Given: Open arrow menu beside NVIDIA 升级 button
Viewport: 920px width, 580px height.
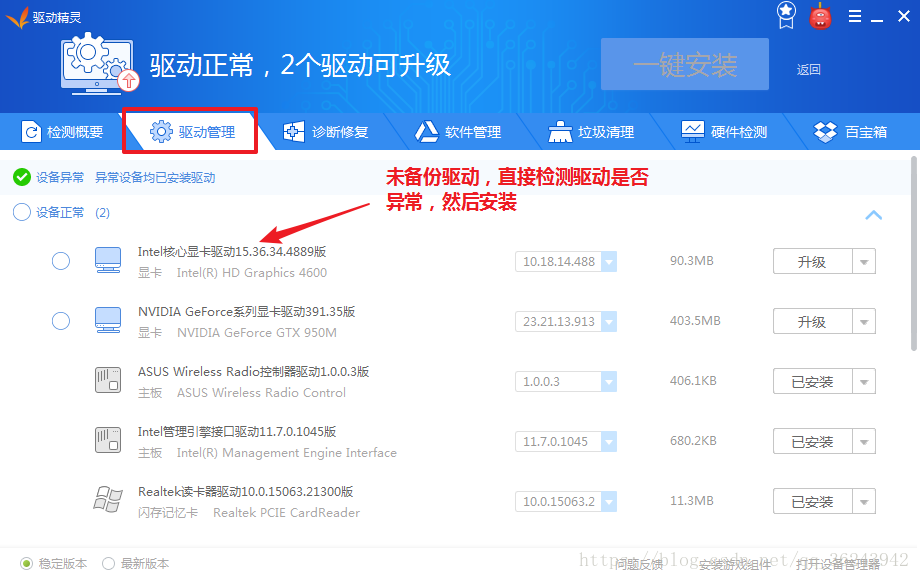Looking at the screenshot, I should click(864, 321).
